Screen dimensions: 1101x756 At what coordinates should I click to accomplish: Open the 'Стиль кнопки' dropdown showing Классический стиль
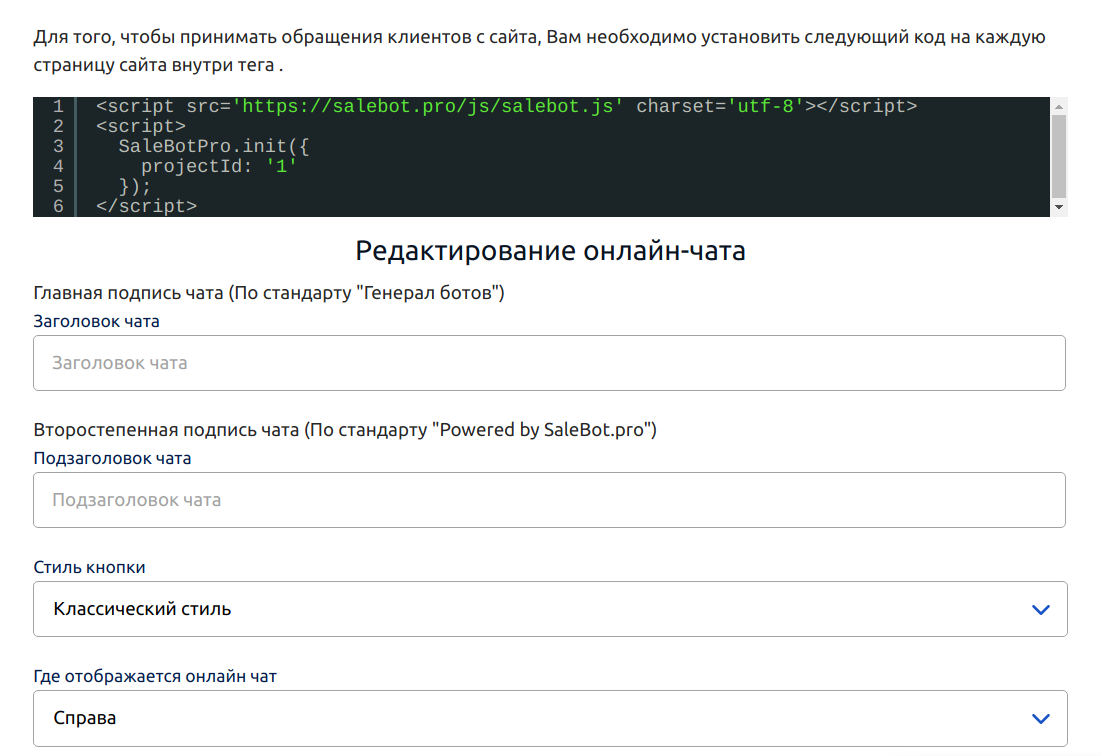coord(550,609)
